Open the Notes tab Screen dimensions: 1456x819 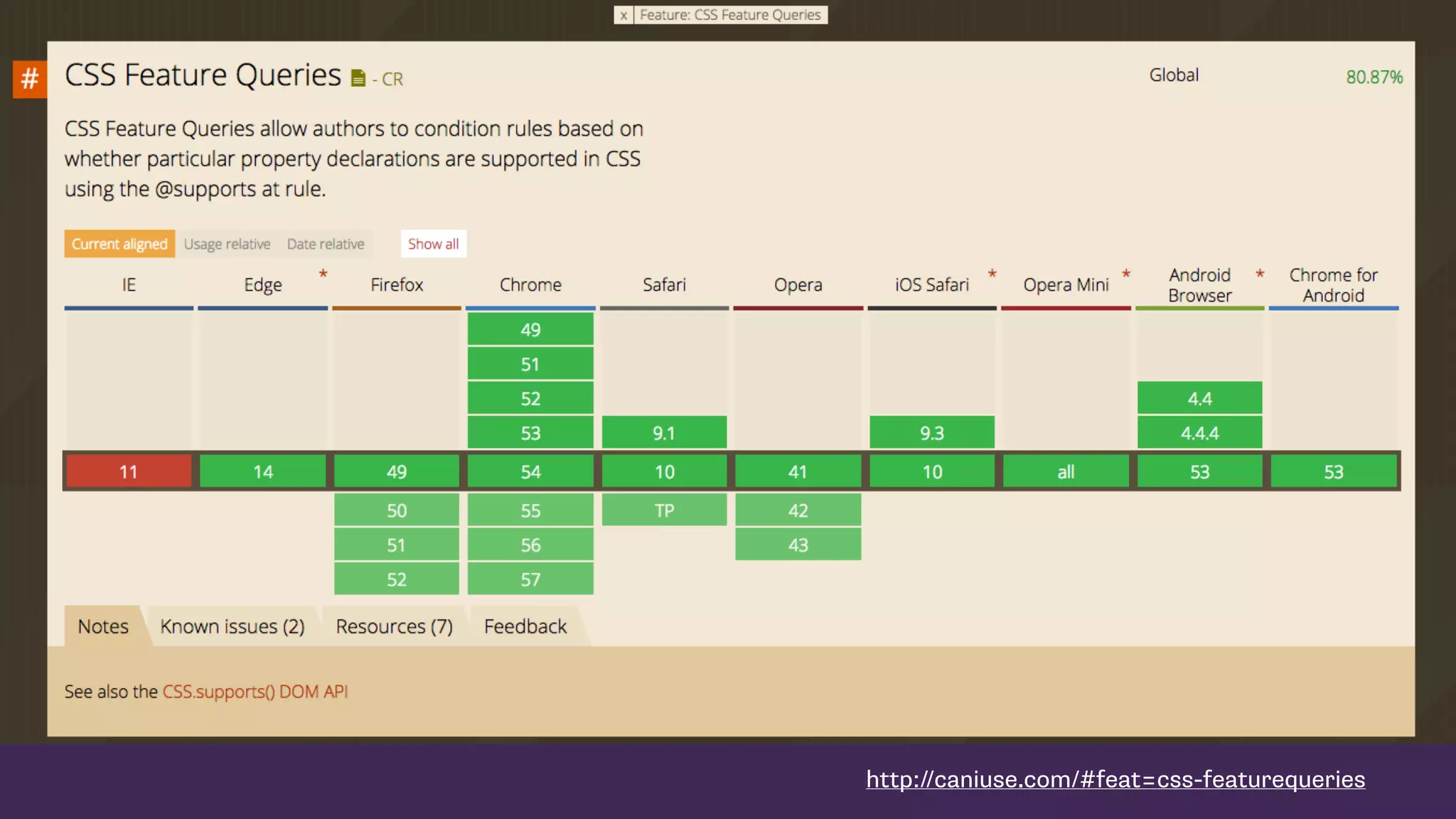[x=103, y=626]
